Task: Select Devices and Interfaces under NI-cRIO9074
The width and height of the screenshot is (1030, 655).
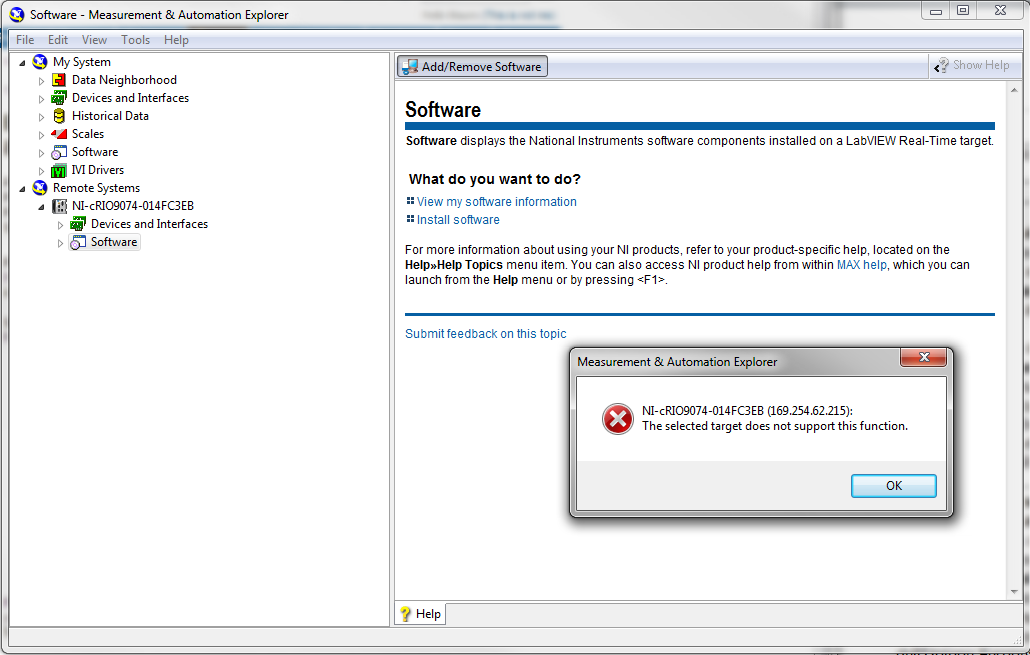Action: (149, 224)
